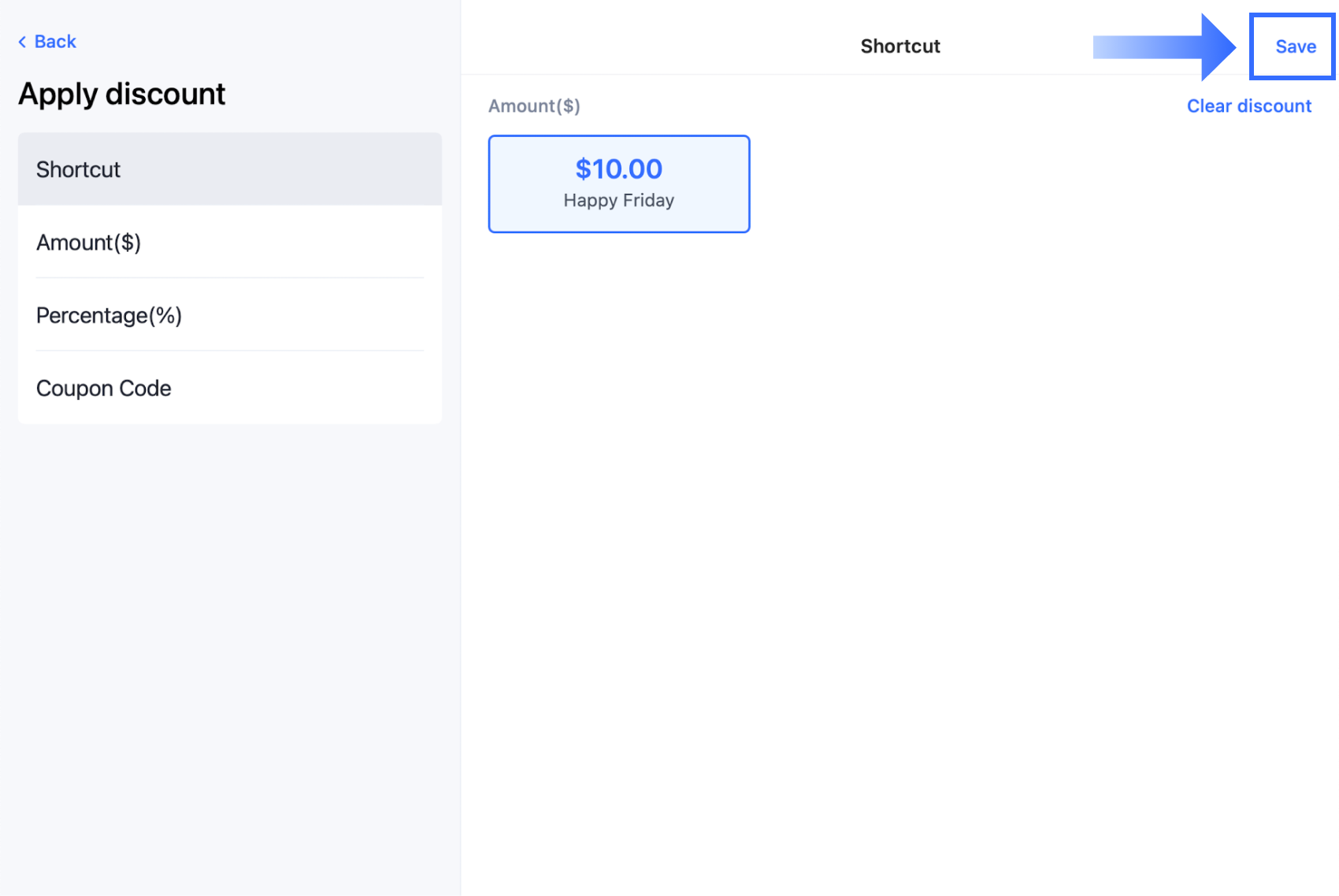
Task: Click the Apply discount heading
Action: point(122,94)
